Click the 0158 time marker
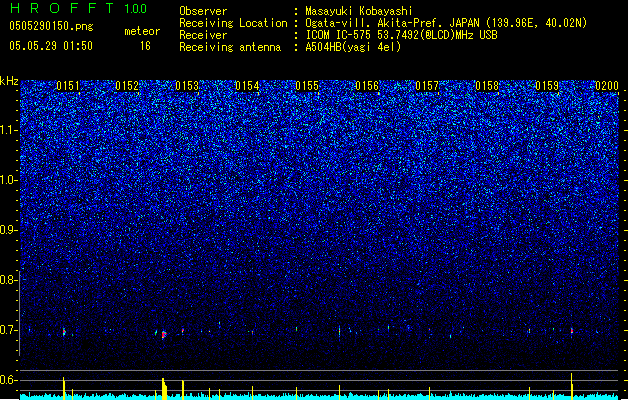This screenshot has width=629, height=400. [x=487, y=86]
